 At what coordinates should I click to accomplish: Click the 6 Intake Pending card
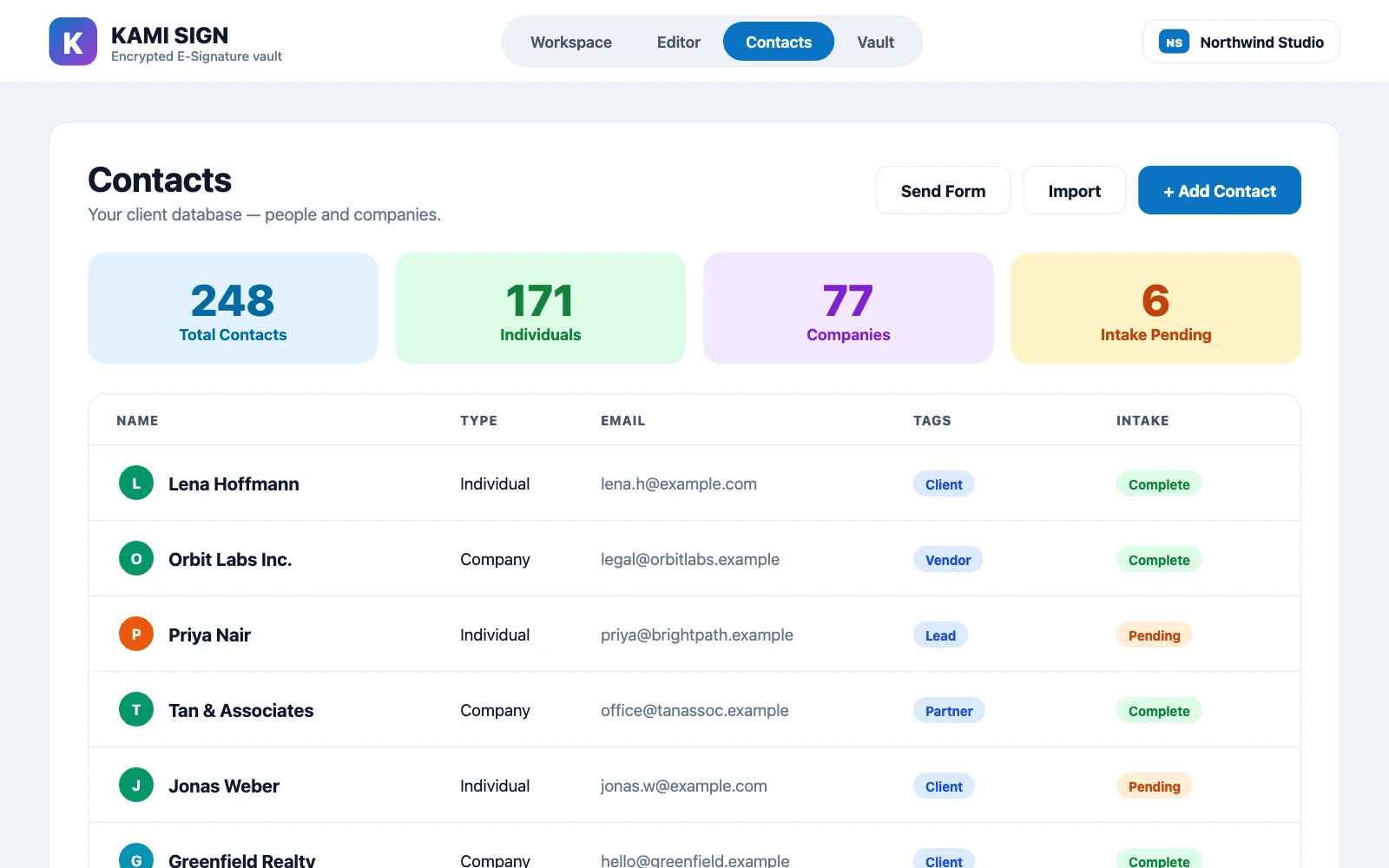(1156, 308)
